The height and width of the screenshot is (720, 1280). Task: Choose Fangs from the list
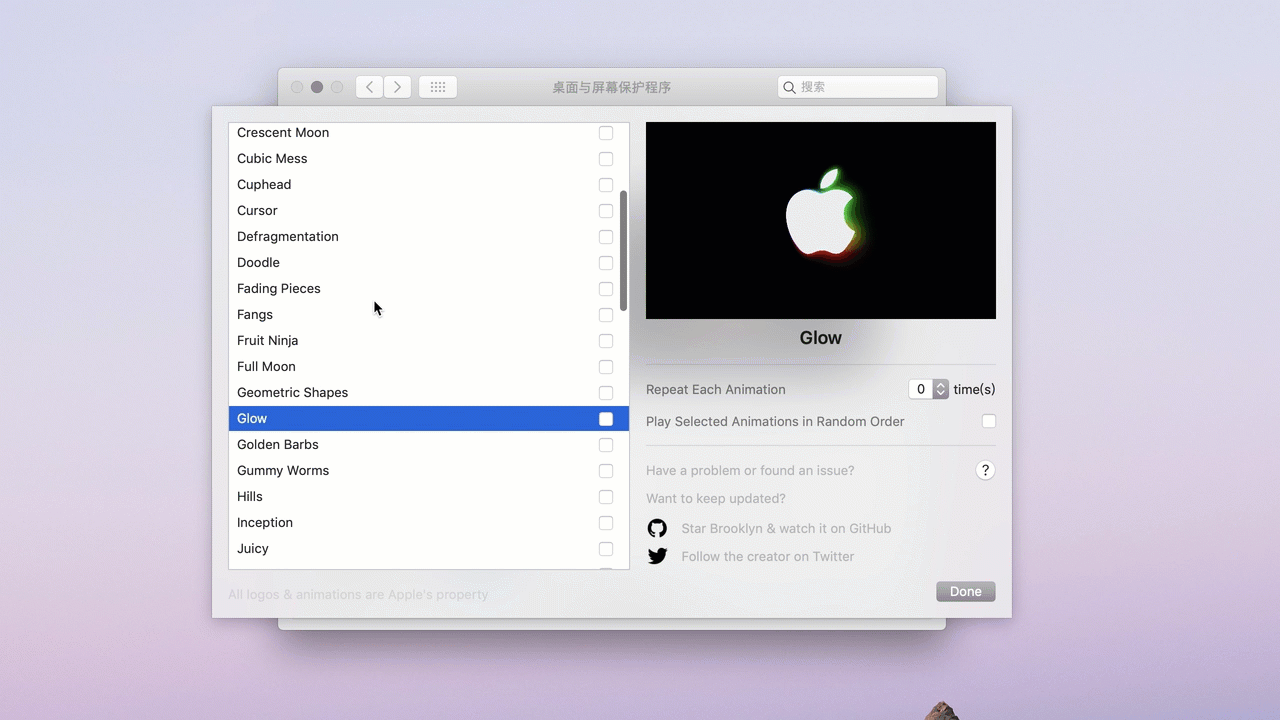coord(429,315)
